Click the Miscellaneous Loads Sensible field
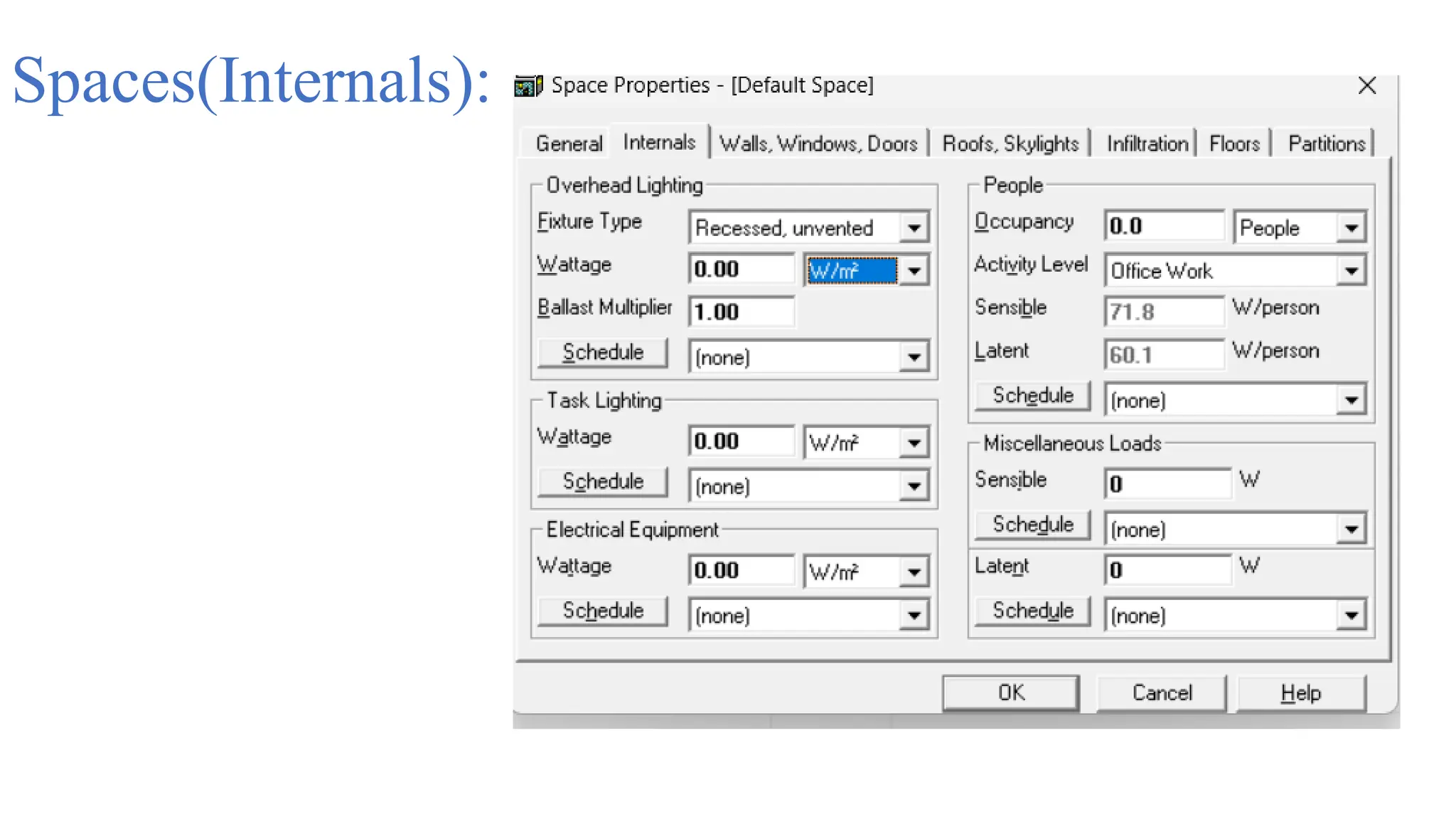Image resolution: width=1456 pixels, height=819 pixels. tap(1168, 484)
